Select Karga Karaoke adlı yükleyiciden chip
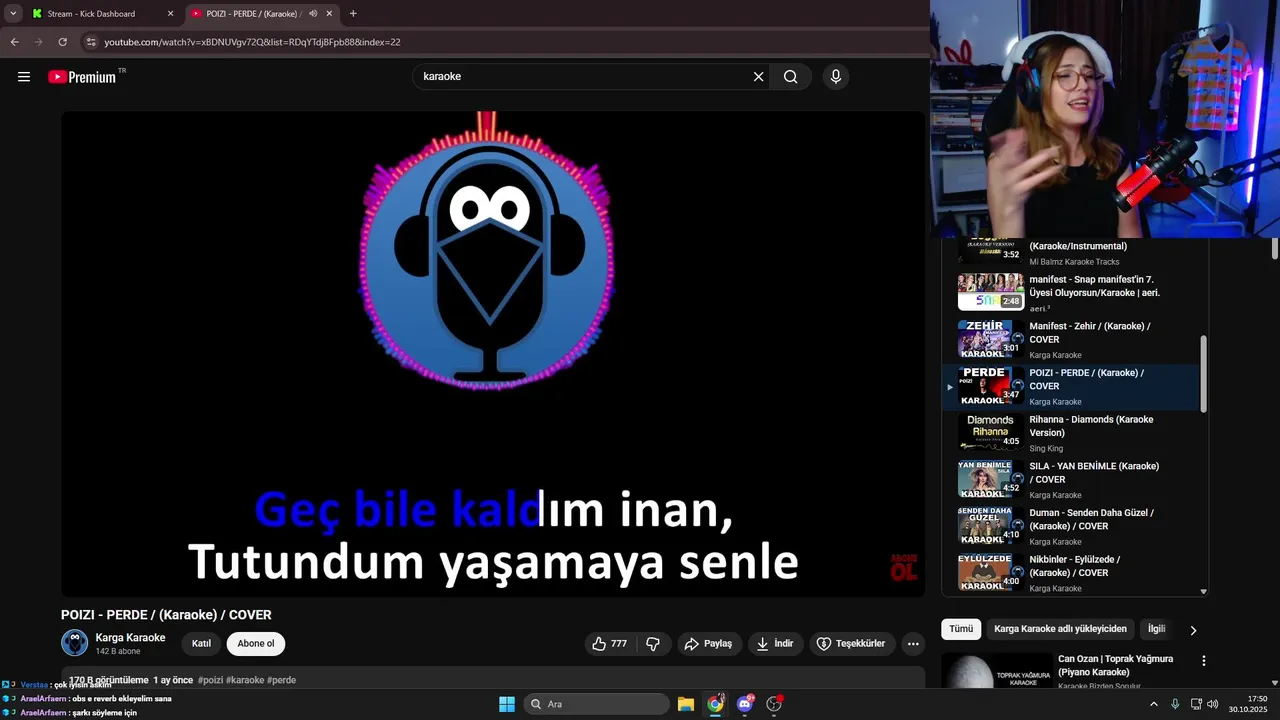This screenshot has width=1280, height=720. [1060, 629]
